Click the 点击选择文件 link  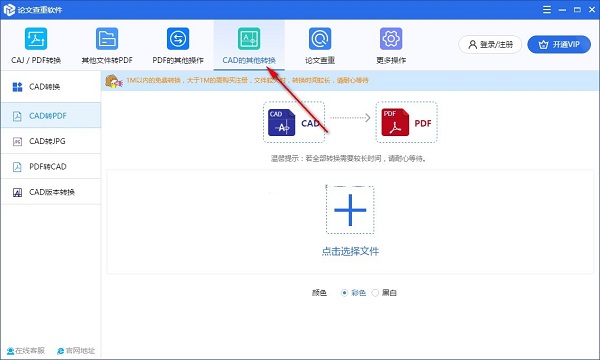pyautogui.click(x=350, y=251)
